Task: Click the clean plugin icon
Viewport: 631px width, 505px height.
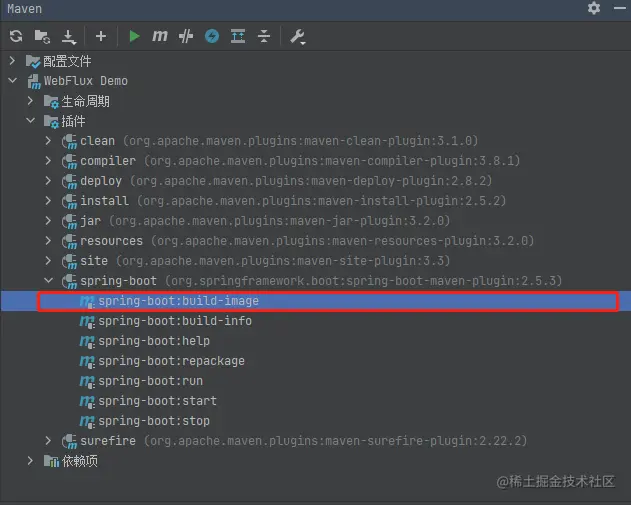Action: (69, 141)
